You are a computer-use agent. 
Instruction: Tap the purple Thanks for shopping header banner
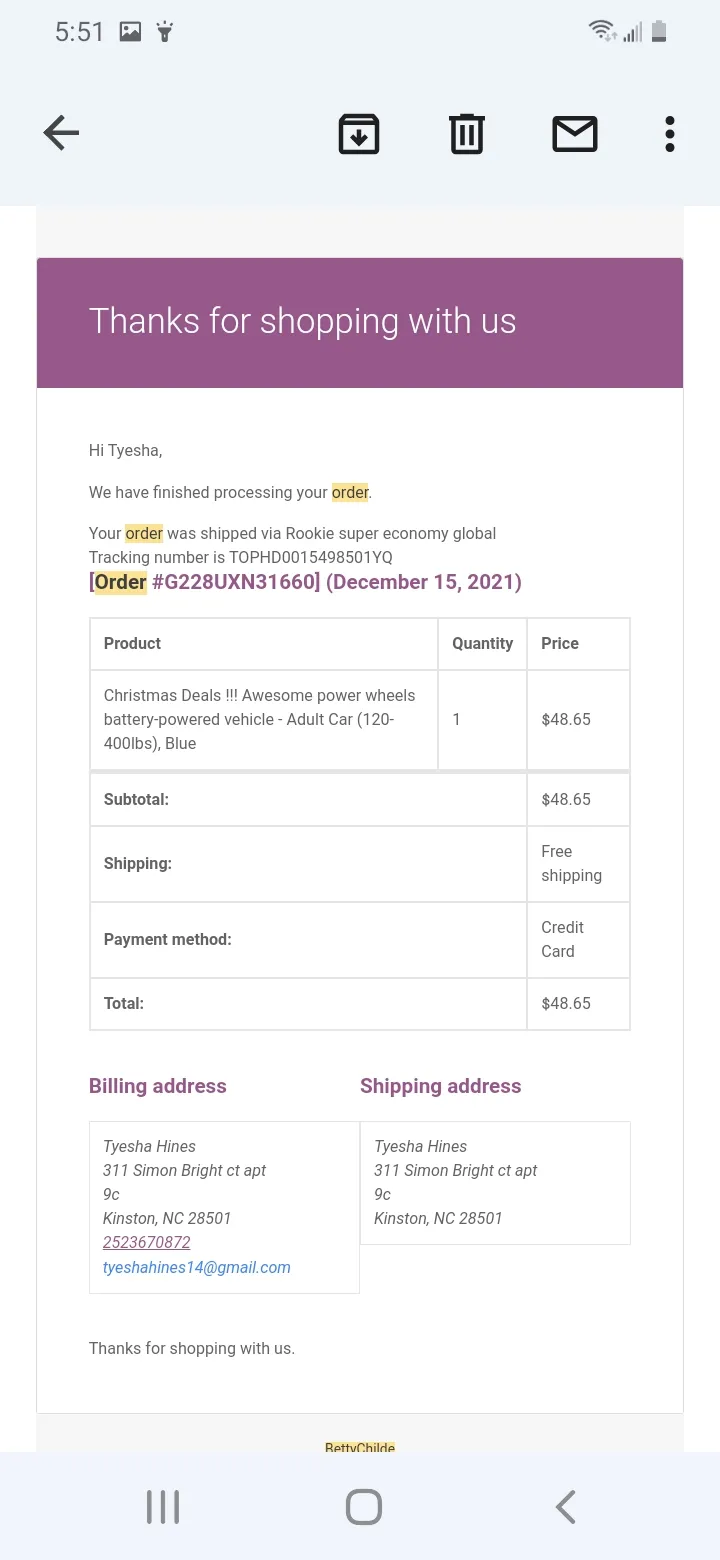click(360, 322)
